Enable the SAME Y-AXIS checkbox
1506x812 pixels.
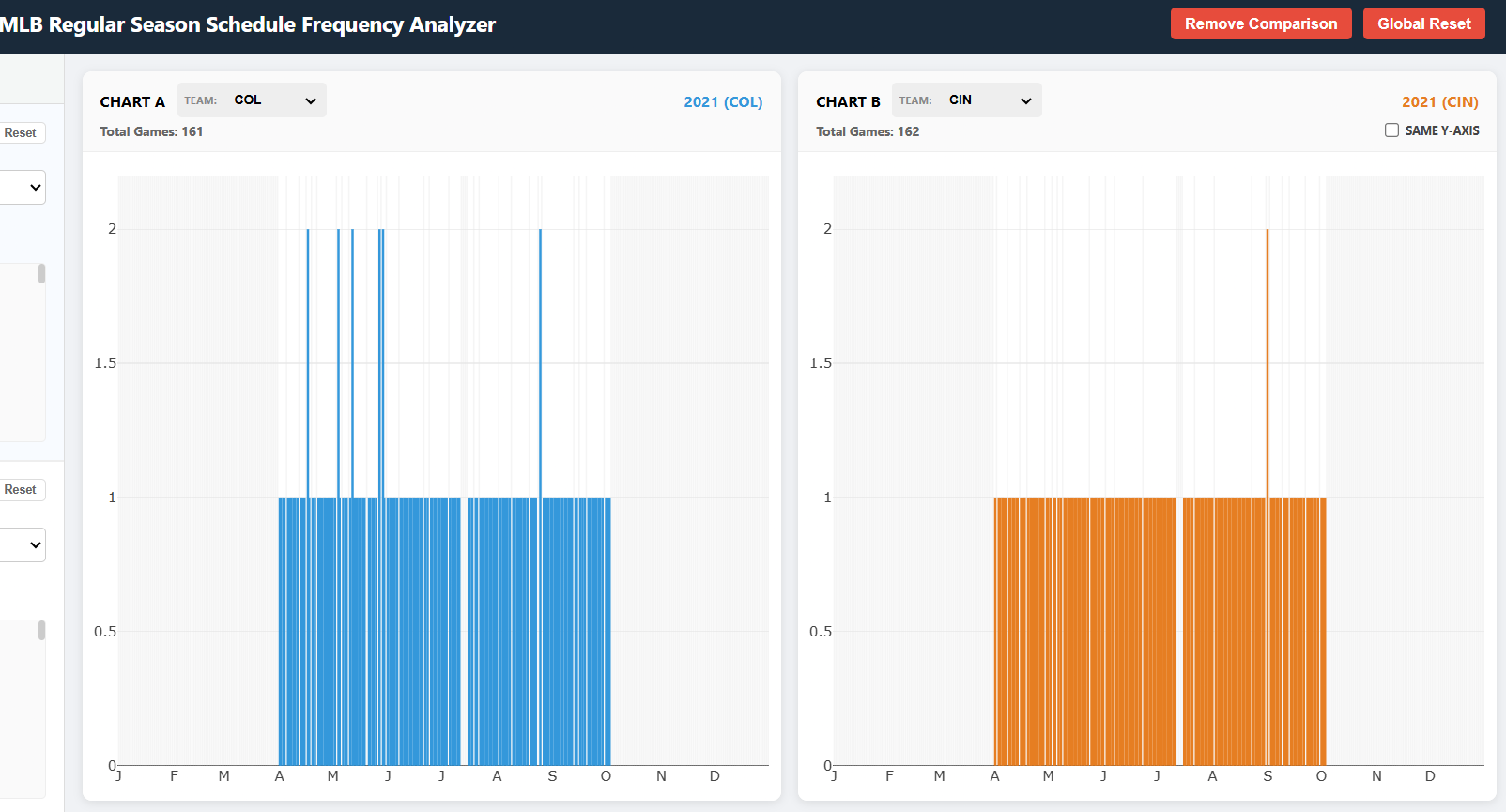[1391, 130]
